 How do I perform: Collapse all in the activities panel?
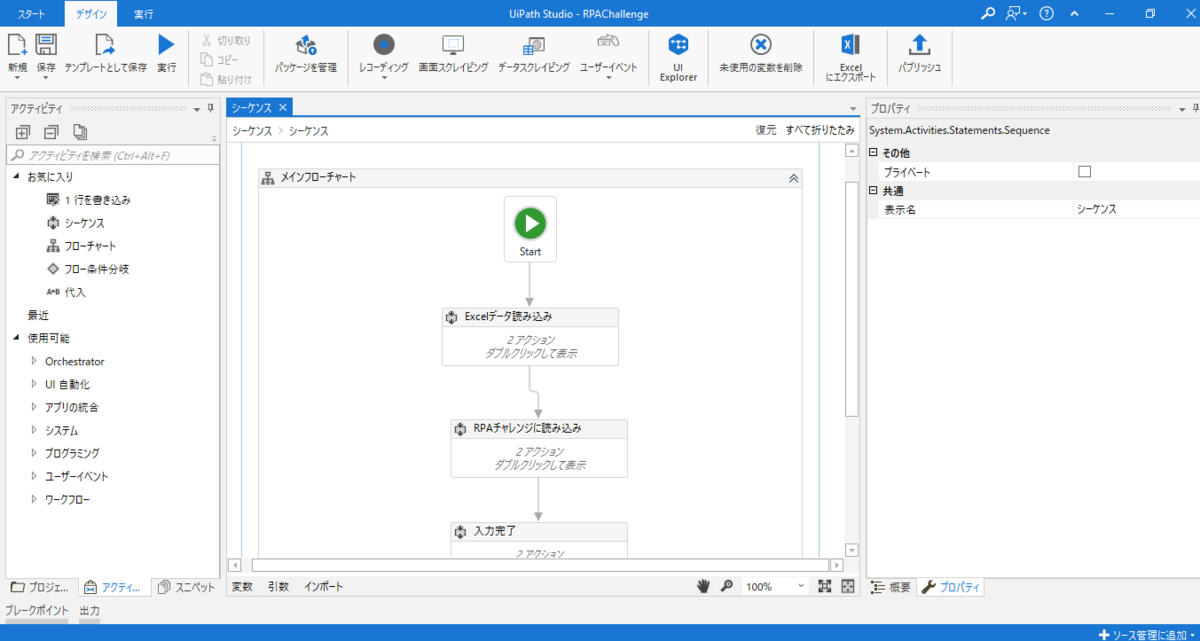[51, 132]
